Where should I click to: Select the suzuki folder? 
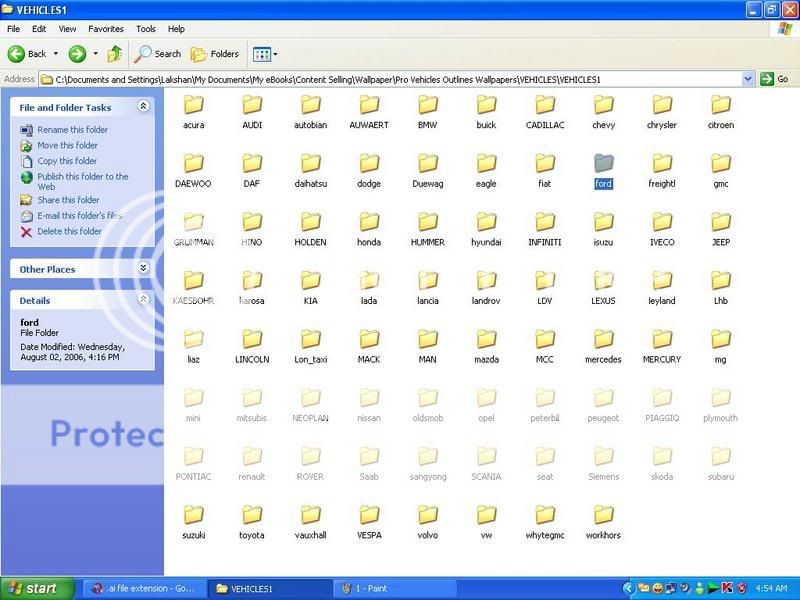pos(193,523)
